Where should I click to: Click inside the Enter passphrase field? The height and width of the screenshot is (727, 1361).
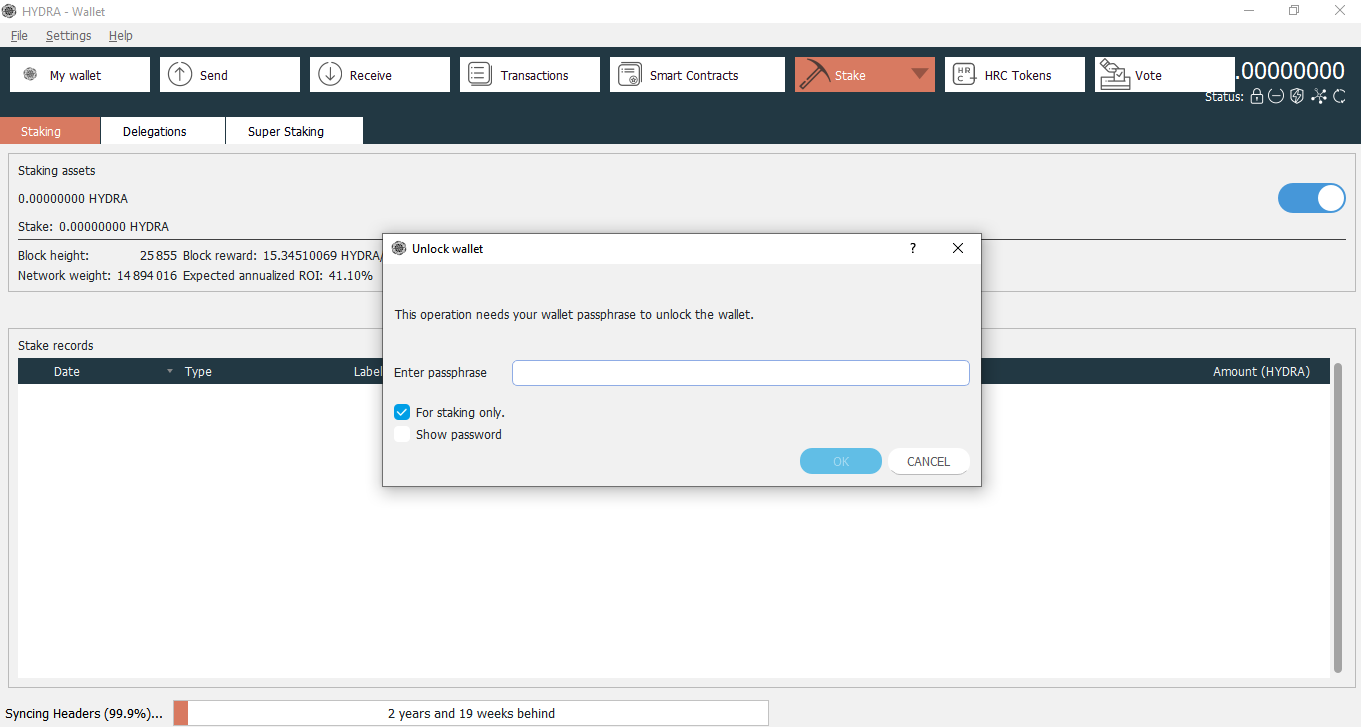pos(740,372)
